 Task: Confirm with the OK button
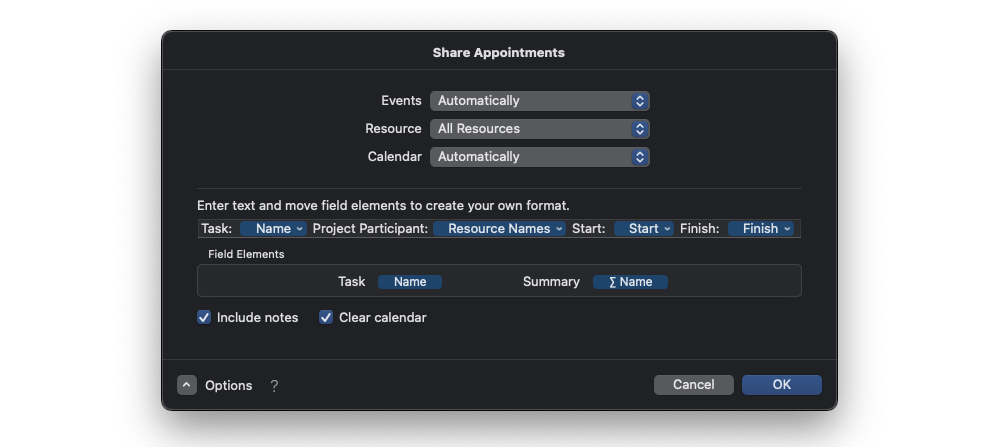tap(782, 385)
